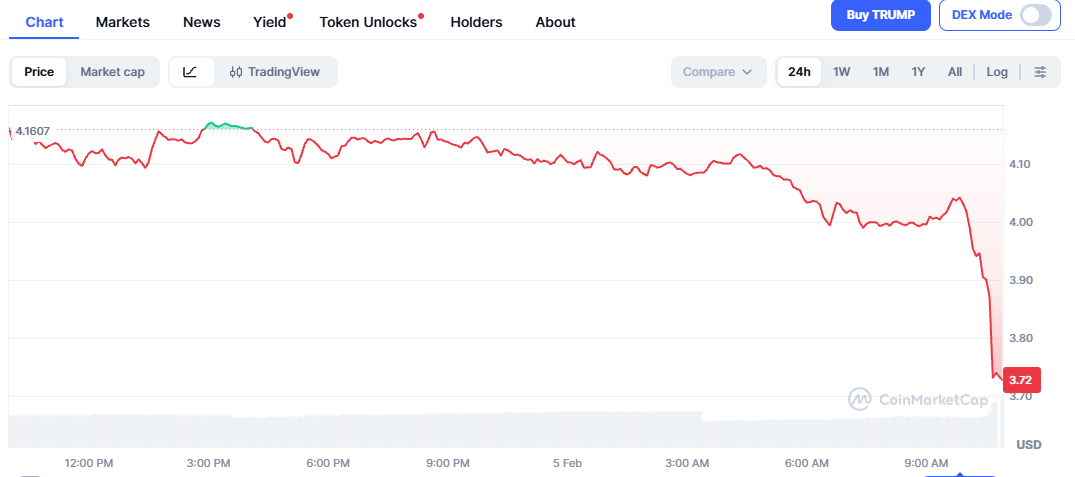This screenshot has width=1075, height=477.
Task: Select the 1M time range
Action: (x=880, y=72)
